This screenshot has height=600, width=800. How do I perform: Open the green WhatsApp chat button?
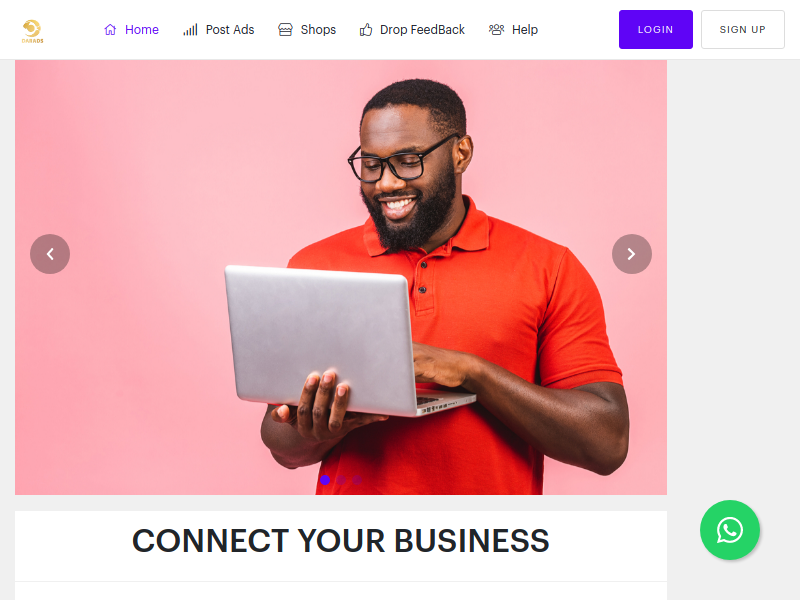(730, 530)
